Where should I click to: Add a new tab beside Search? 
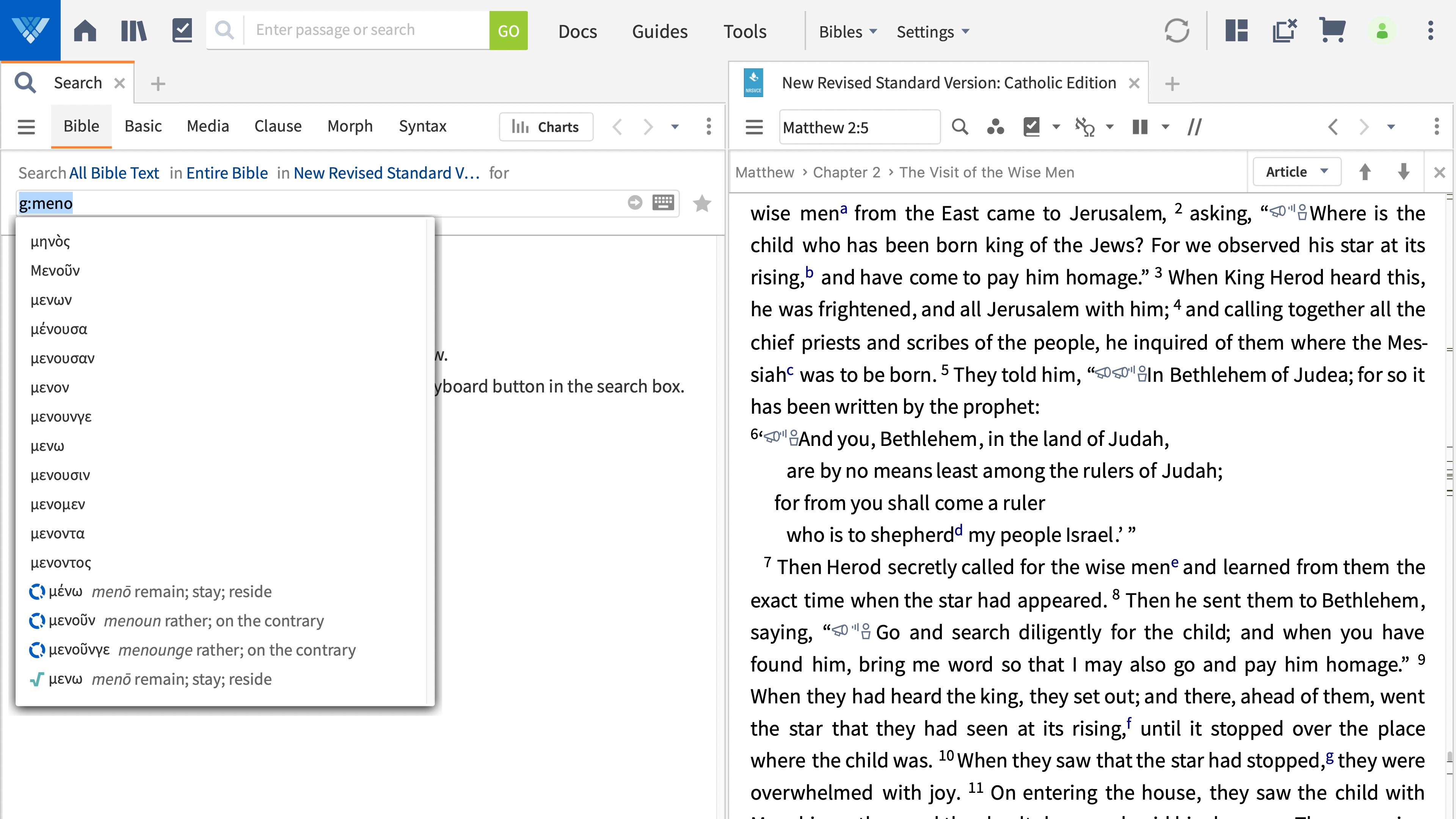[158, 84]
